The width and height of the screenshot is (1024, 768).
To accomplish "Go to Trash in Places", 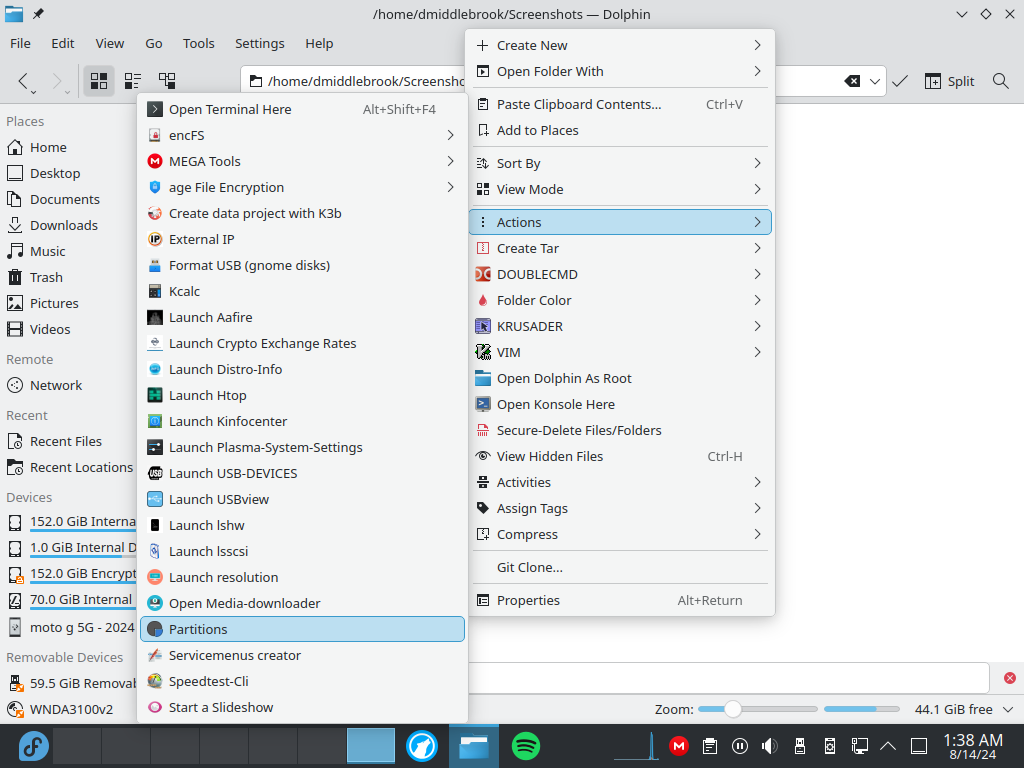I will (68, 278).
